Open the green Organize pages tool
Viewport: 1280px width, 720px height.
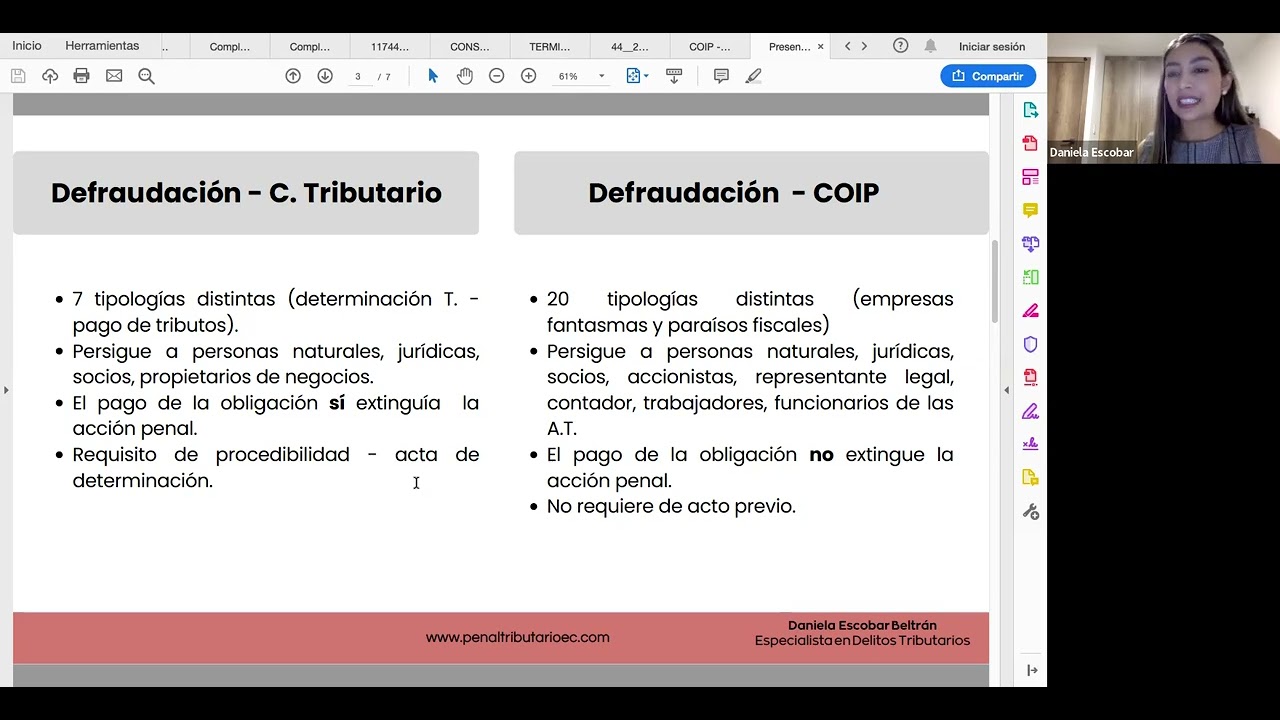(1031, 277)
